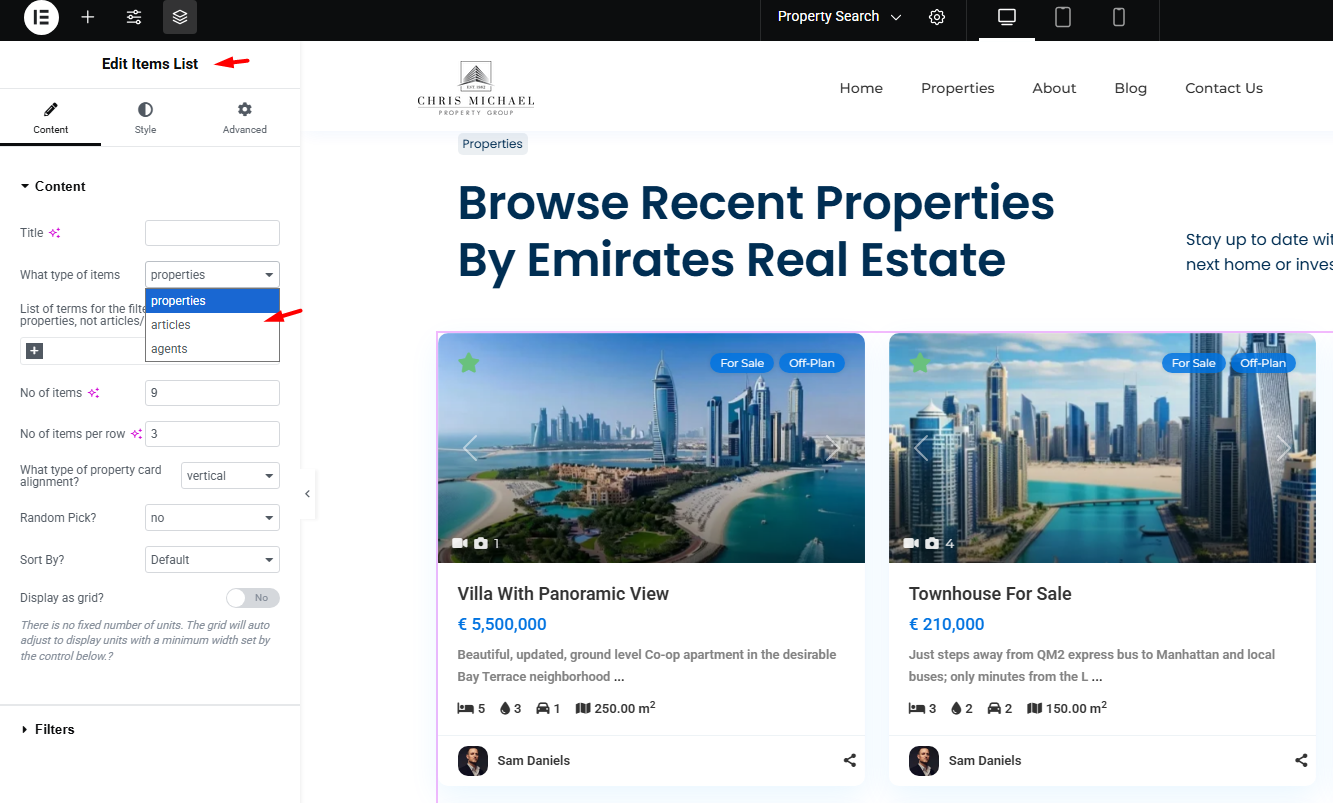This screenshot has height=803, width=1333.
Task: Toggle the Display as grid switch
Action: 253,598
